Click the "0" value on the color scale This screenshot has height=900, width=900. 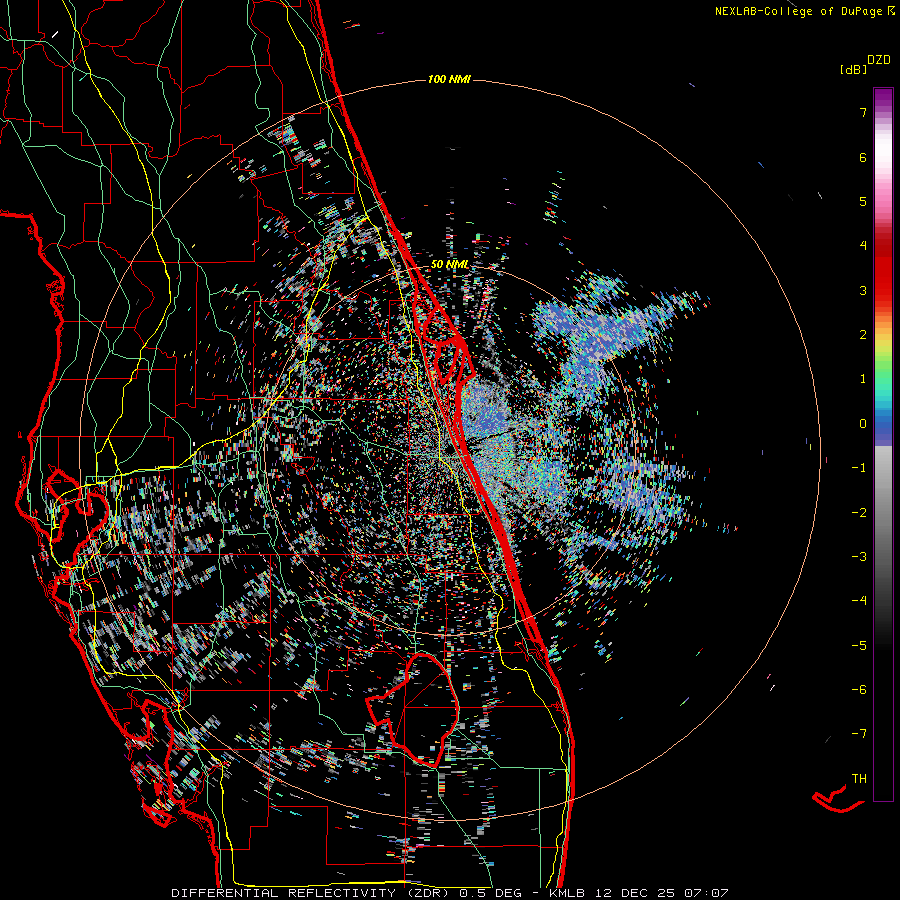point(863,424)
